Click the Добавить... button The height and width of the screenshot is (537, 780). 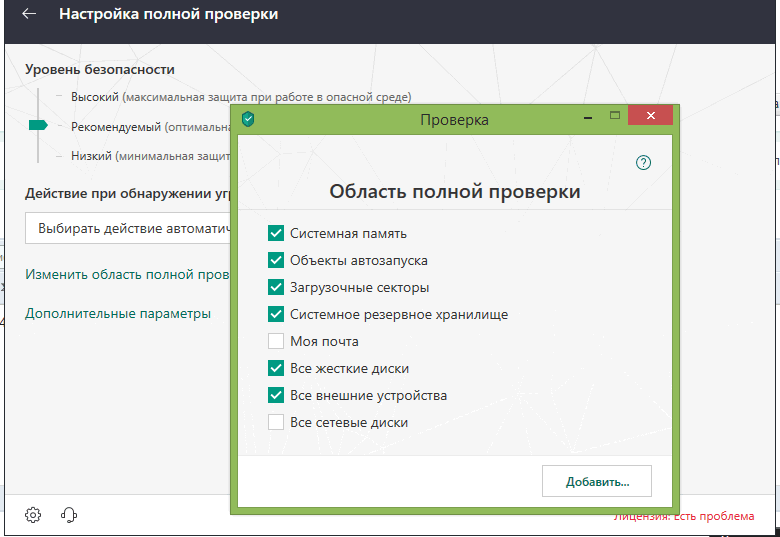click(x=597, y=481)
